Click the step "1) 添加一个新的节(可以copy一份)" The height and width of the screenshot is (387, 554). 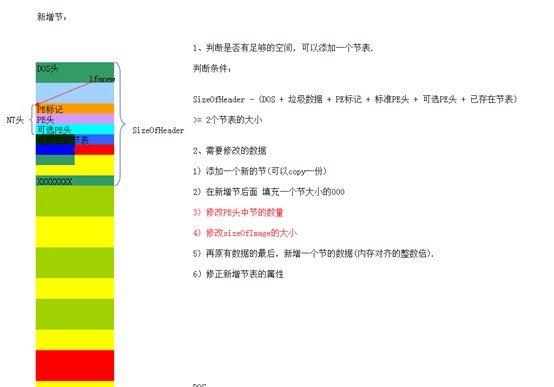[260, 171]
